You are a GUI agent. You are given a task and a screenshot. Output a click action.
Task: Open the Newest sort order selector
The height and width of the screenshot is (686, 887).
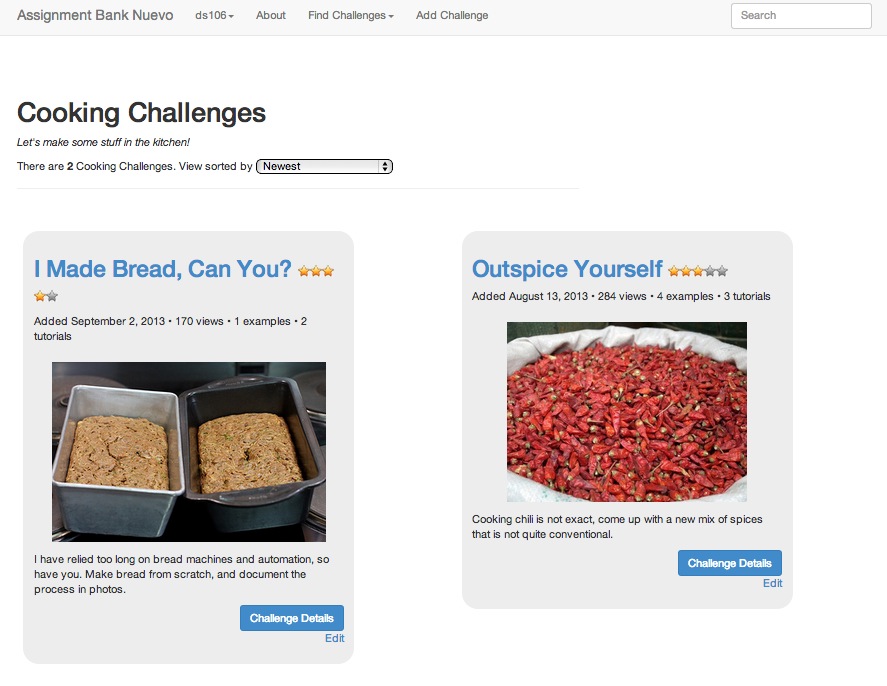[x=324, y=166]
